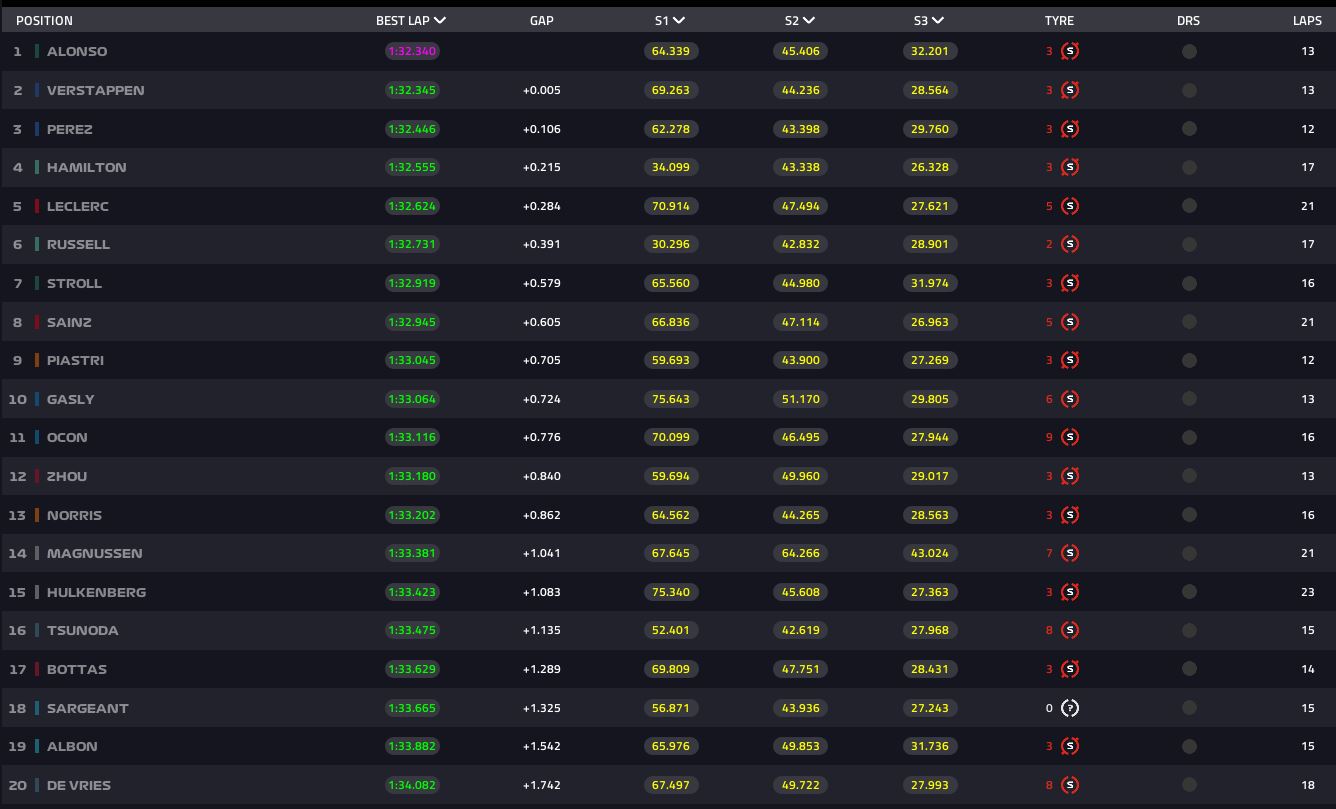Click the Position column header
Viewport: 1336px width, 809px height.
click(44, 20)
